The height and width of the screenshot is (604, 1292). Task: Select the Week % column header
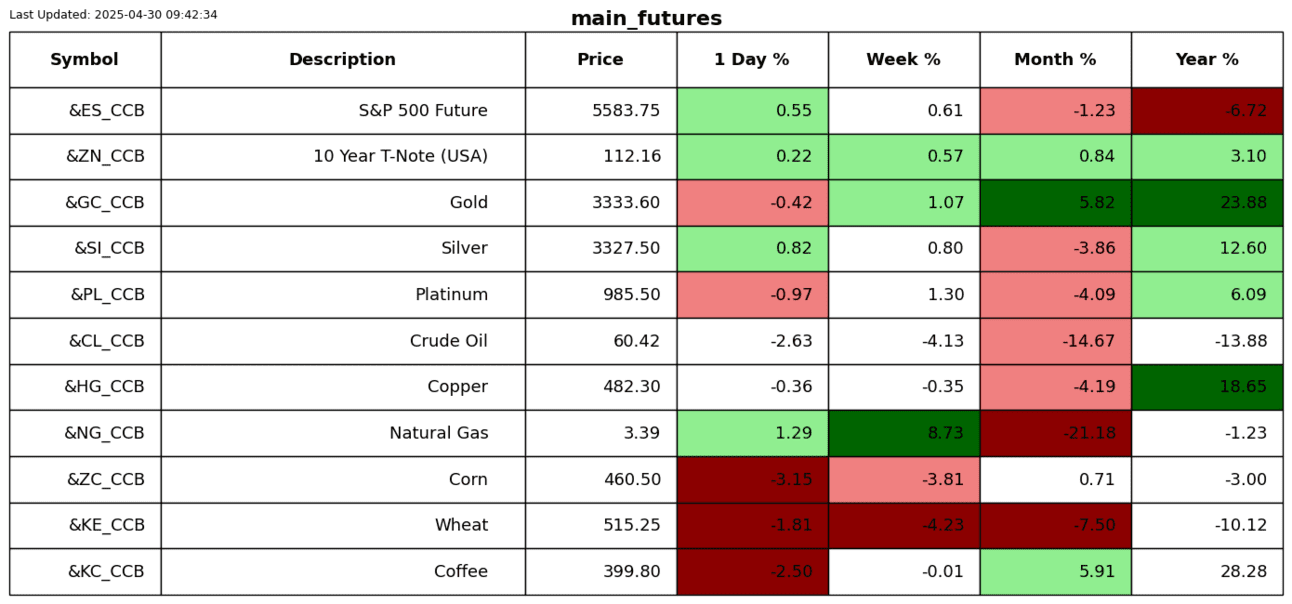[903, 60]
